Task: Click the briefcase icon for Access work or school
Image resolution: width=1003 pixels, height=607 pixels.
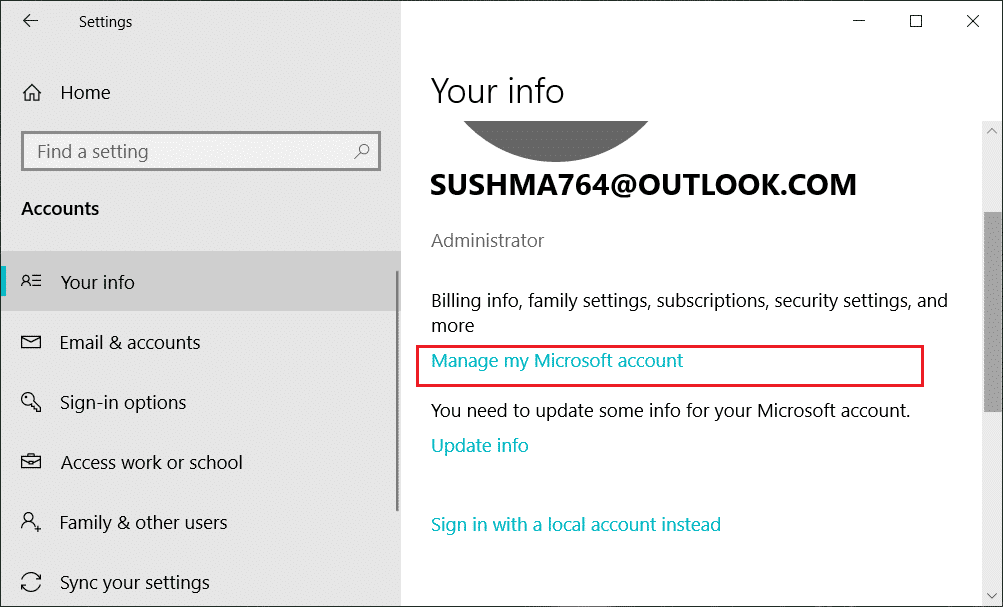Action: [31, 463]
